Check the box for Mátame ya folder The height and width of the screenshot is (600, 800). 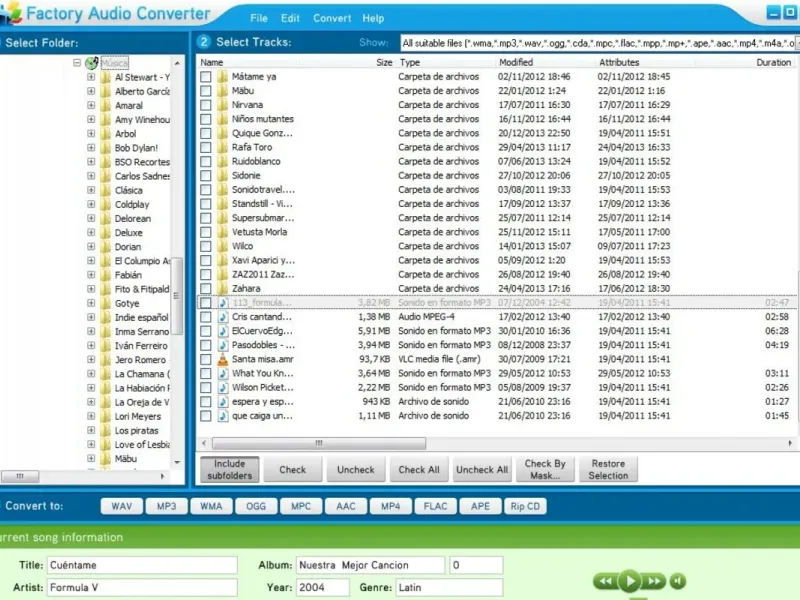pyautogui.click(x=206, y=77)
